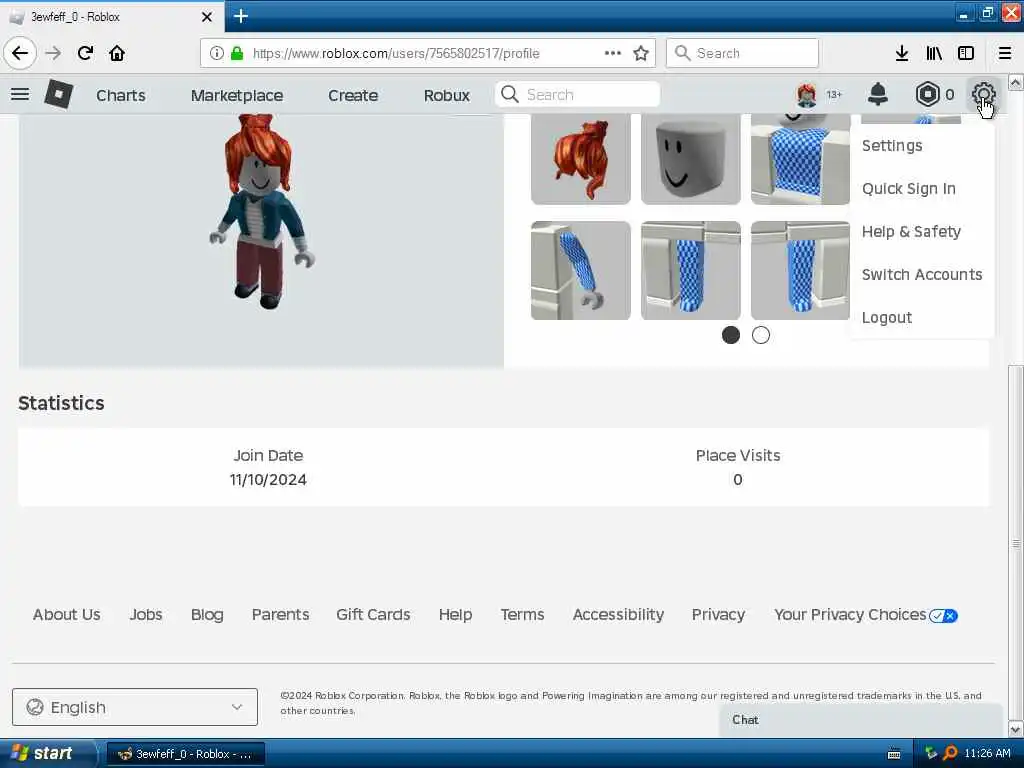Click the red hair item thumbnail
Screen dimensions: 1024x768
coord(581,159)
